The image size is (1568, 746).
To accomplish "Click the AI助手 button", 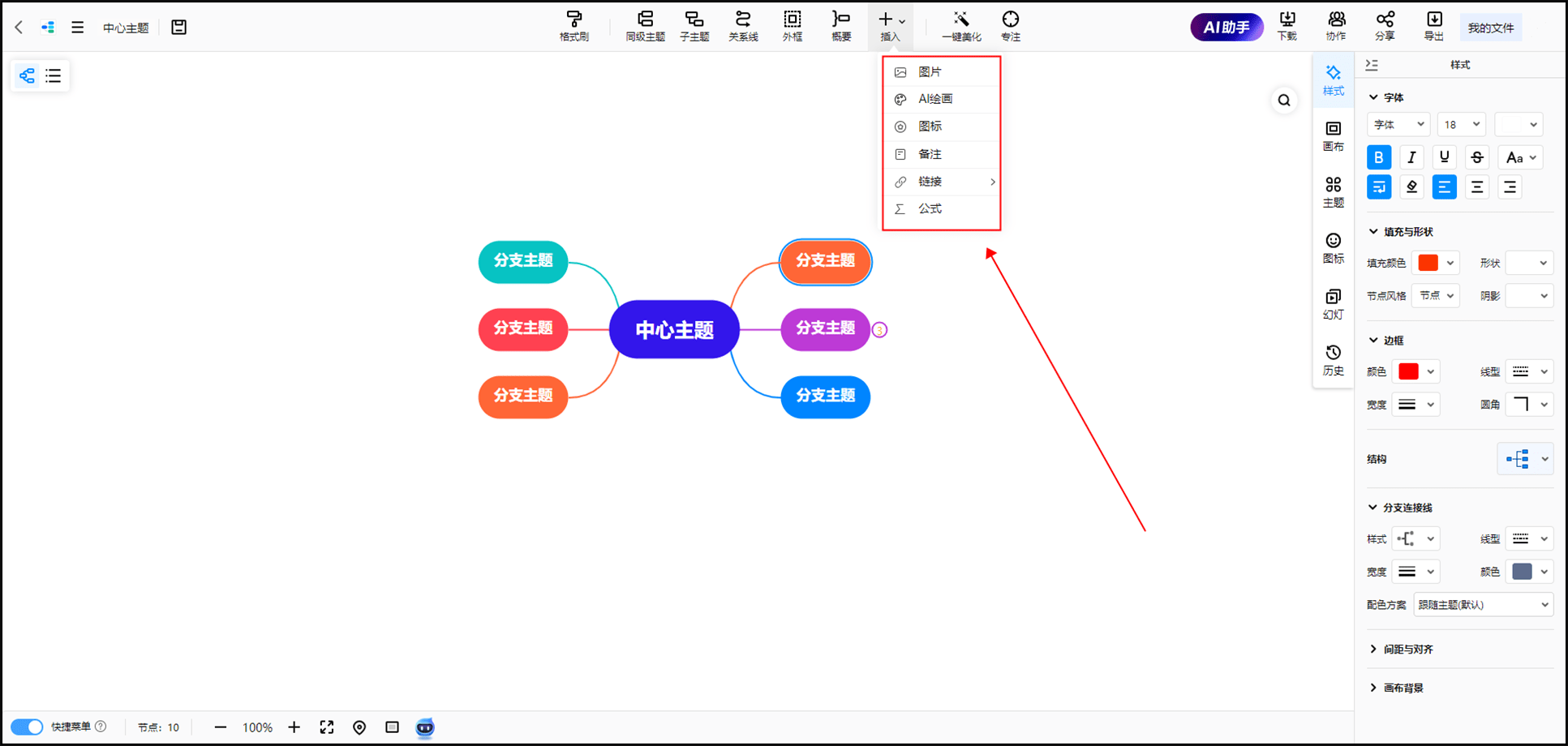I will coord(1226,28).
